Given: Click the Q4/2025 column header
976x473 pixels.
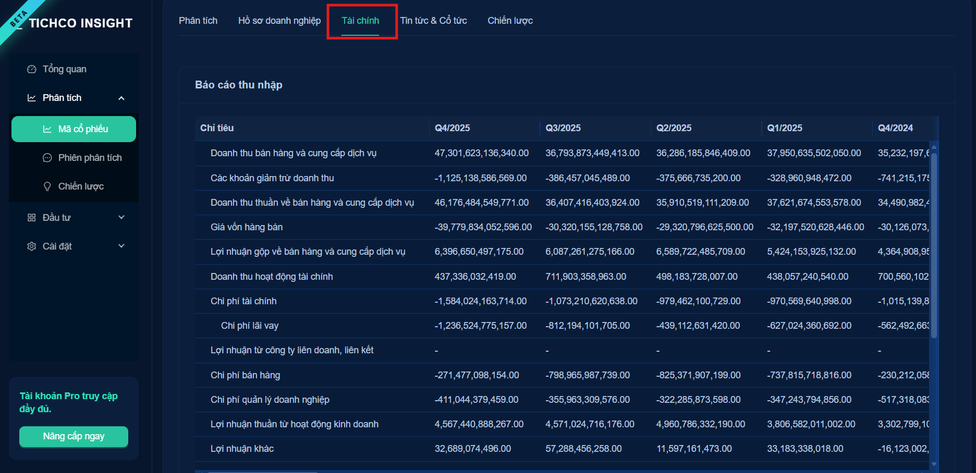Looking at the screenshot, I should 455,128.
